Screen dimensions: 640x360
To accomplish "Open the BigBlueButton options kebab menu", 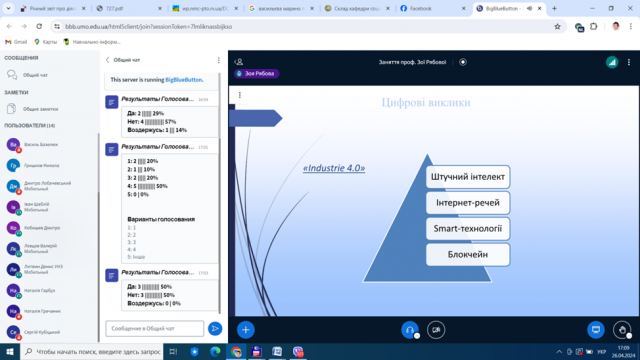I will pos(629,62).
